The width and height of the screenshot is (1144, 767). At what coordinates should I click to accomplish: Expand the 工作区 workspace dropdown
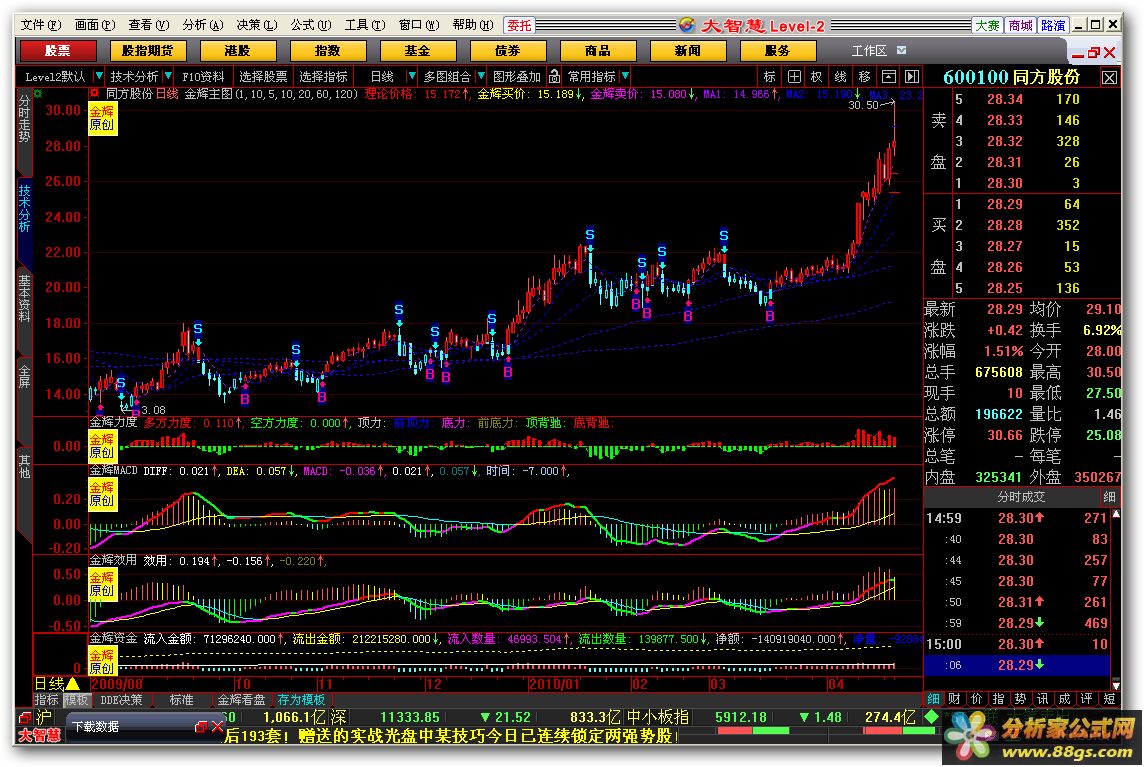click(901, 50)
